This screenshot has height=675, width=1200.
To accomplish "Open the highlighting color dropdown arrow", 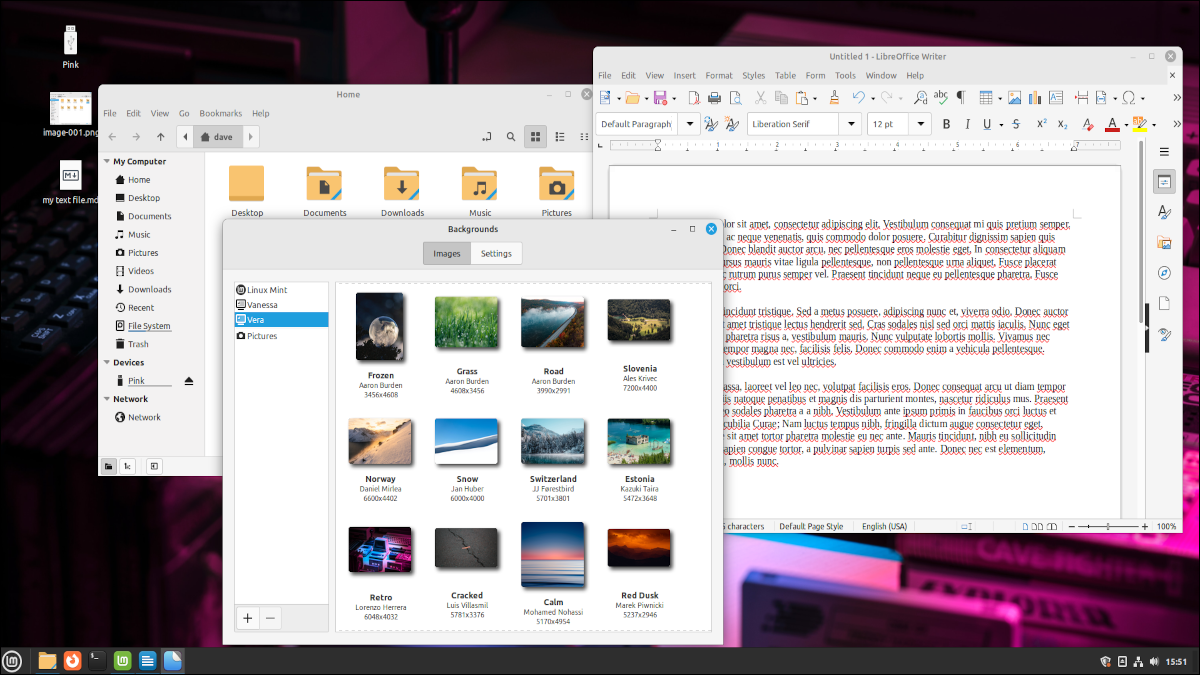I will (1153, 125).
